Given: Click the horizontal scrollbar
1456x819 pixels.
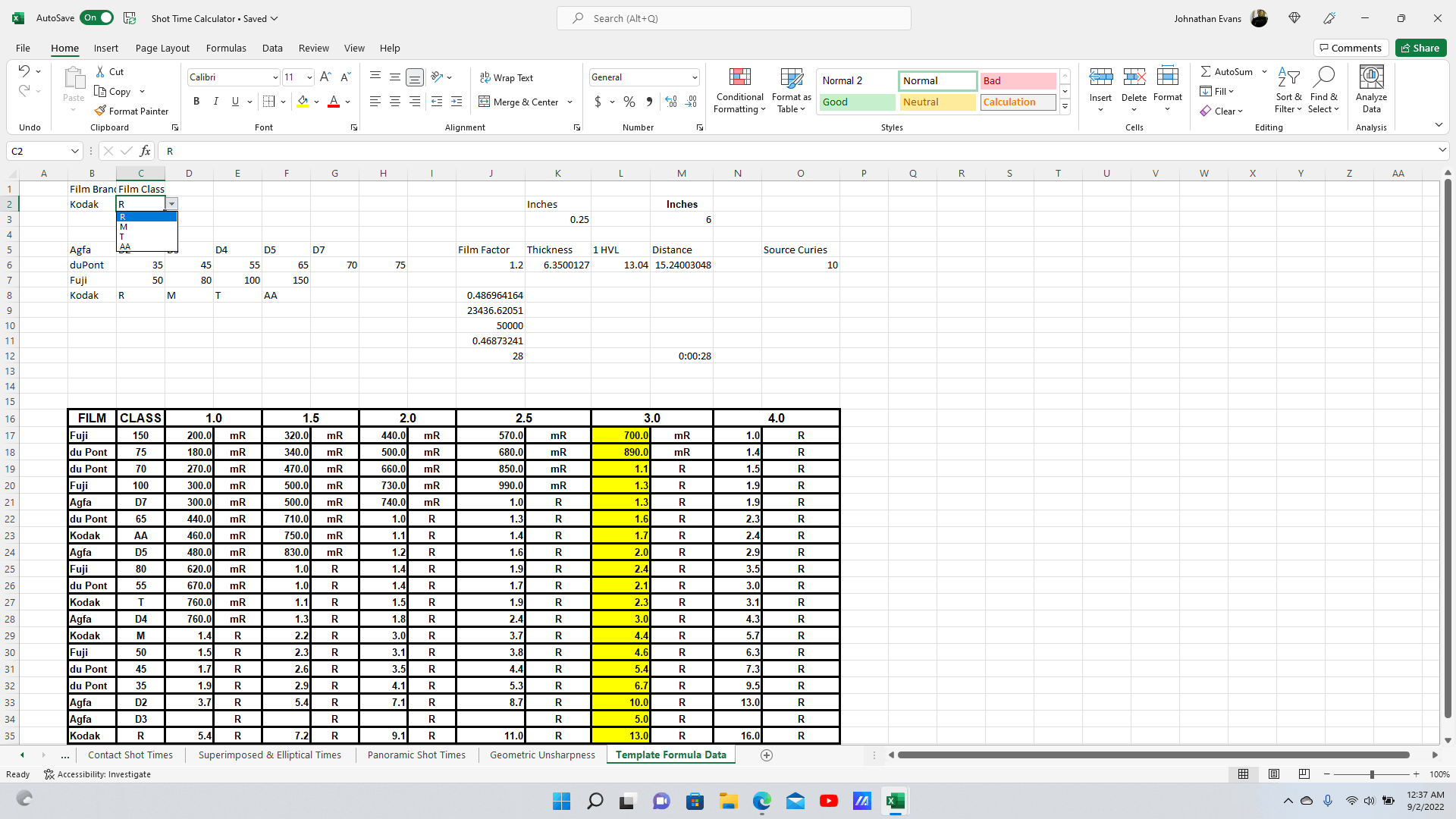Looking at the screenshot, I should point(1153,755).
